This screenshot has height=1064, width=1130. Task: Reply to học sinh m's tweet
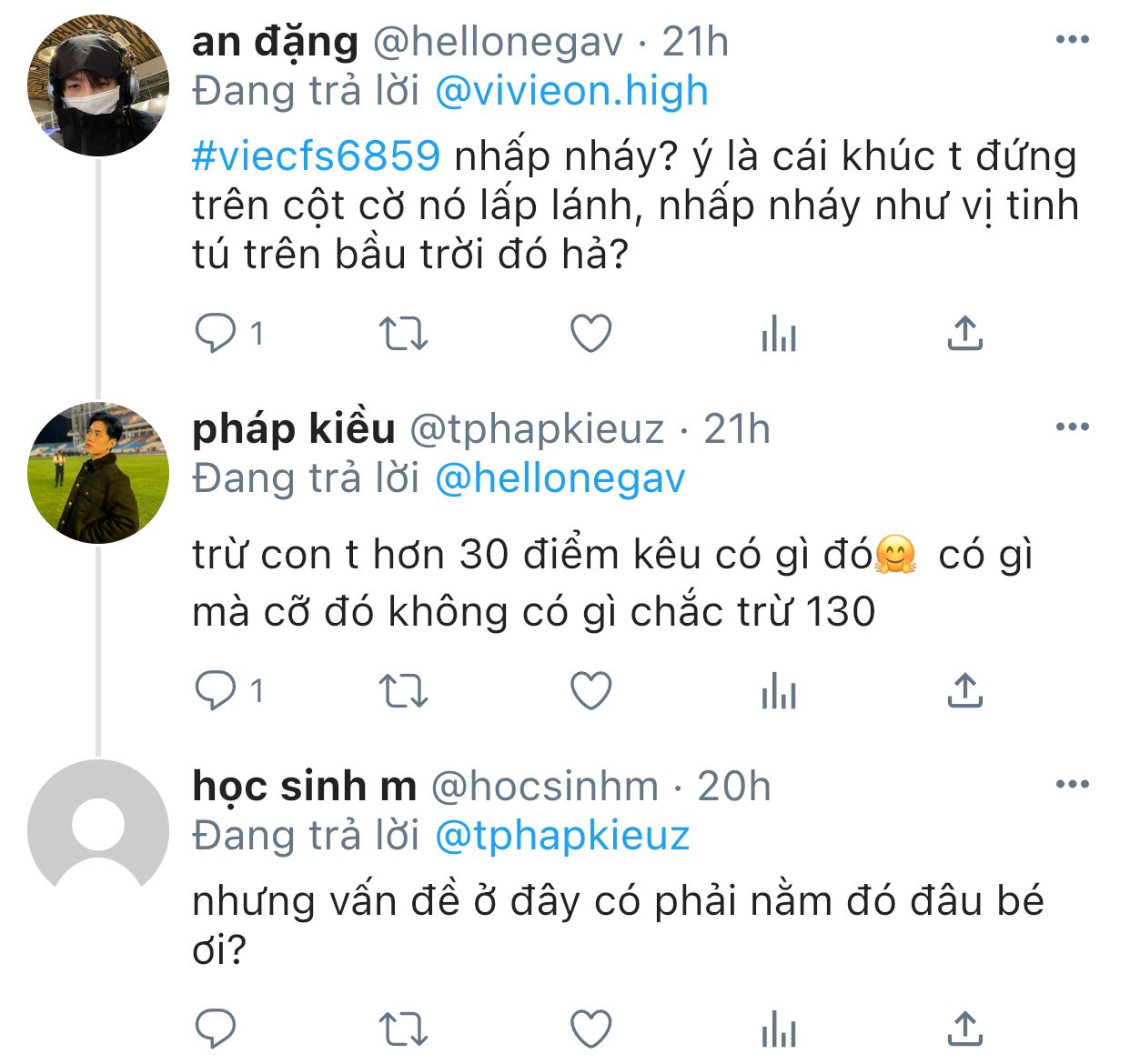pyautogui.click(x=217, y=1029)
